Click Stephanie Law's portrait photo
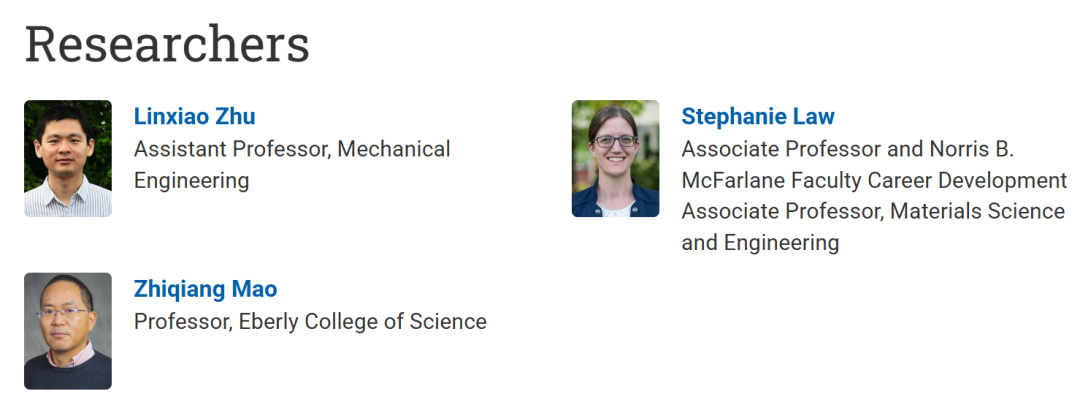Image resolution: width=1080 pixels, height=394 pixels. [x=615, y=158]
